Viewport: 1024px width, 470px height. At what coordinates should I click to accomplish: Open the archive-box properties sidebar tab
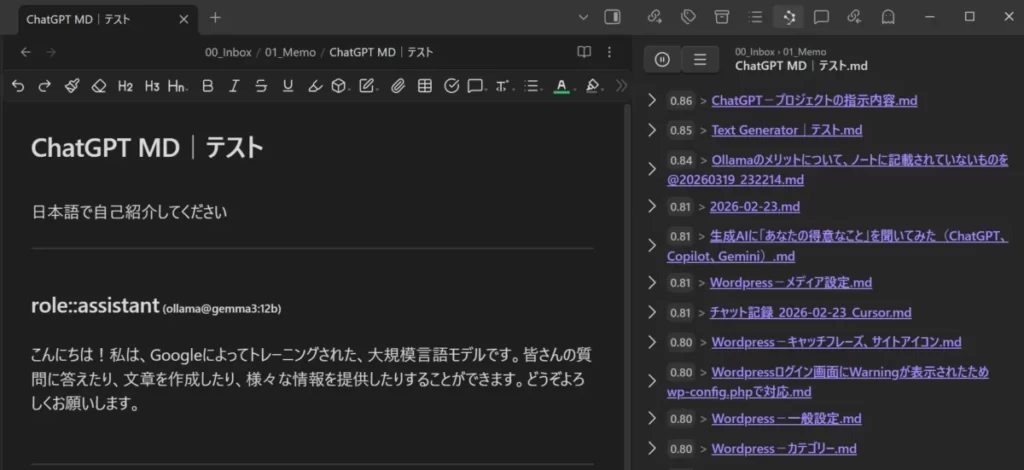pos(722,17)
